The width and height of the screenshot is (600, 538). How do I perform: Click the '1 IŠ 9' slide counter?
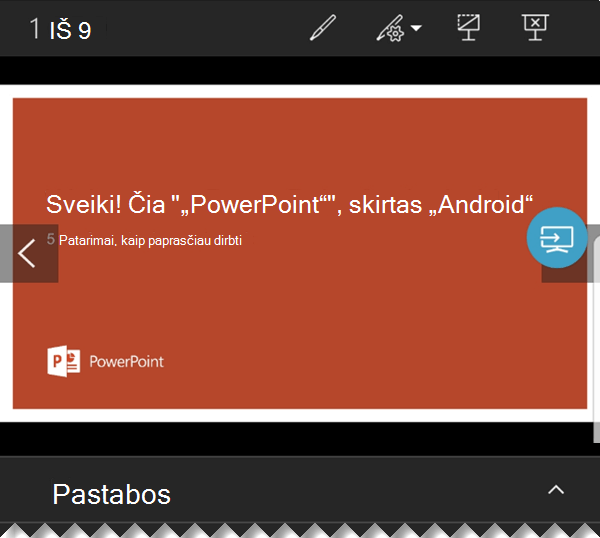(x=60, y=29)
